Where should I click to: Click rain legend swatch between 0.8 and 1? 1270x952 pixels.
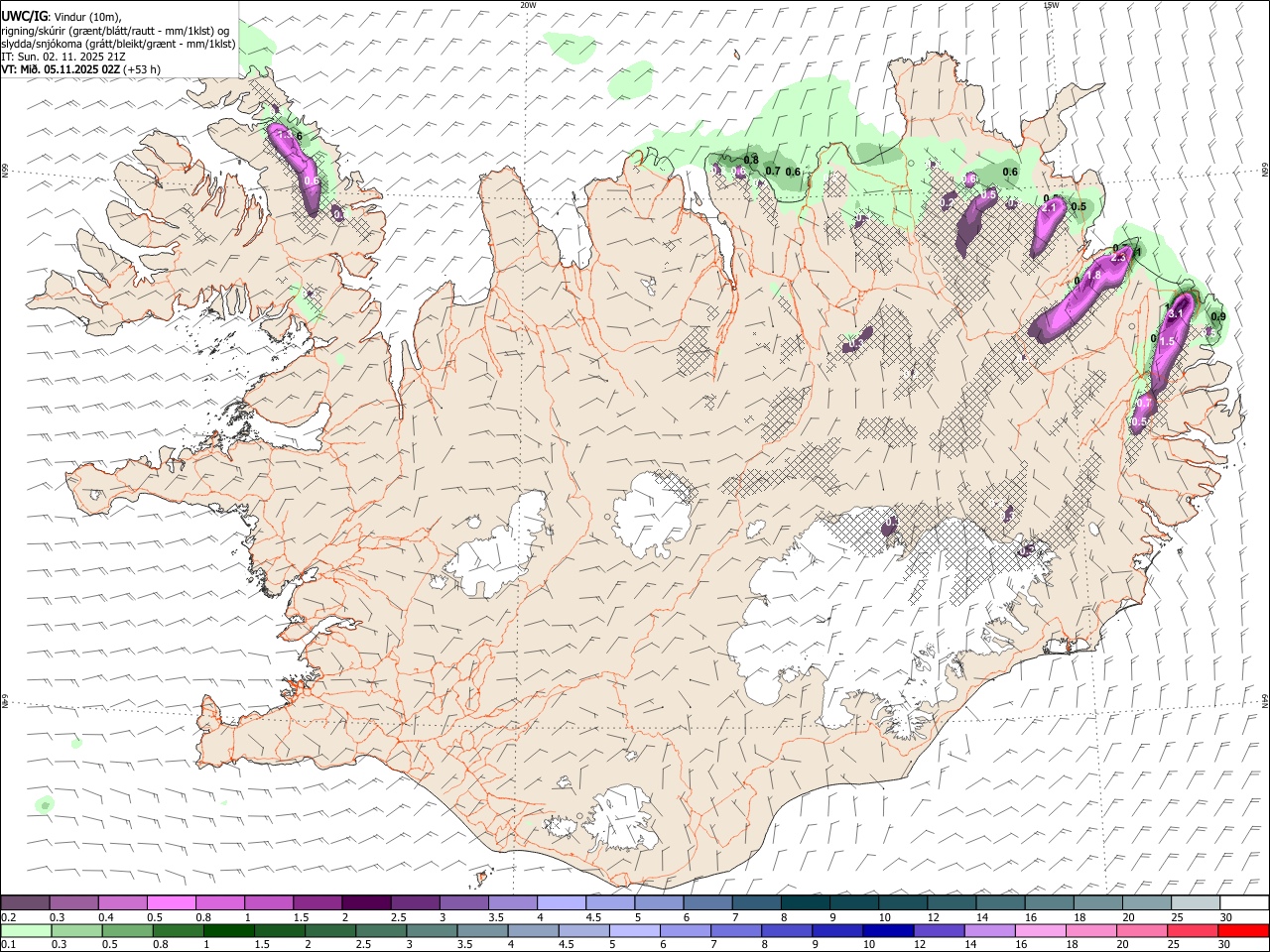tap(179, 930)
